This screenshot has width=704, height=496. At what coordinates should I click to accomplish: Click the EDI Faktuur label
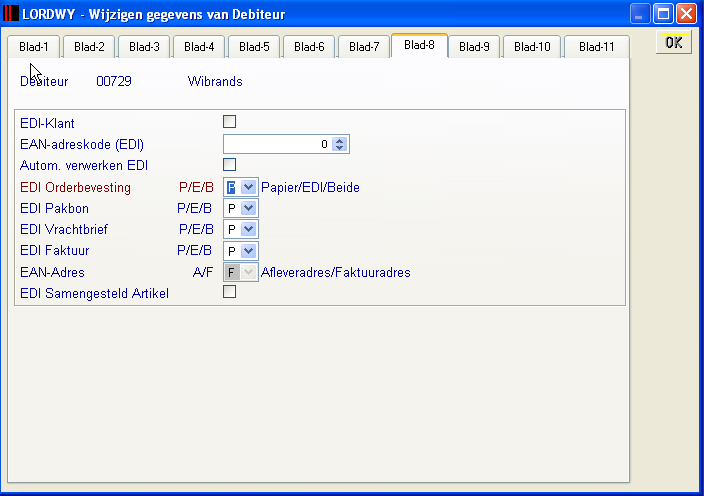point(55,250)
